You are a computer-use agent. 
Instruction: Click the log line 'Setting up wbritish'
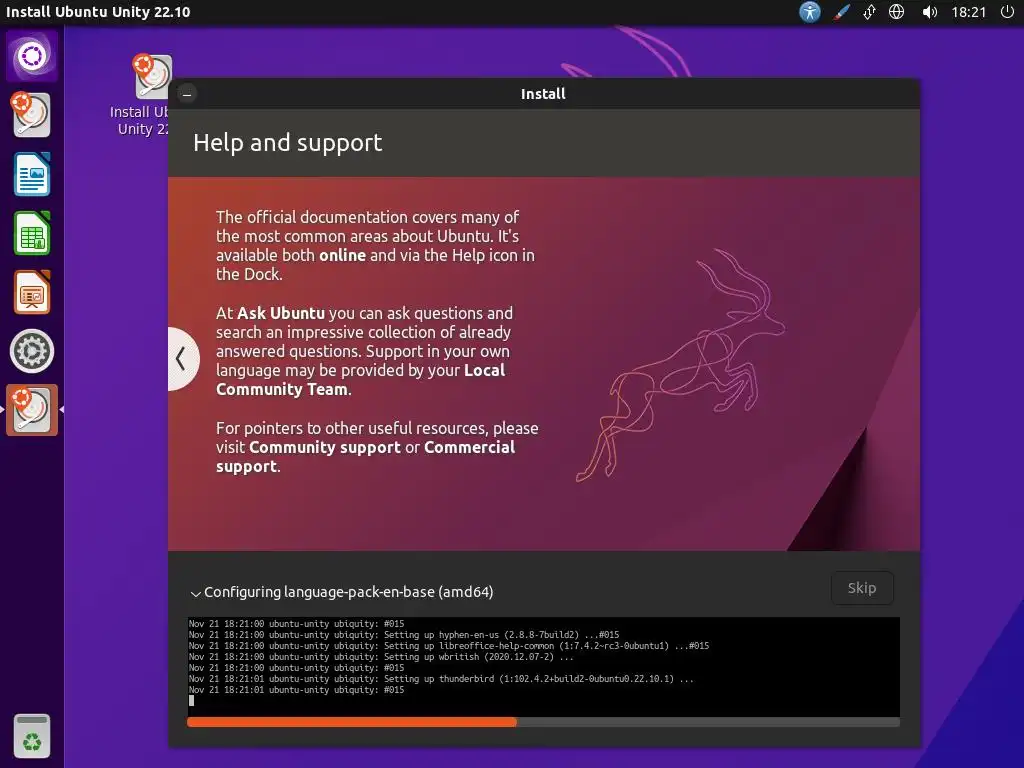point(381,656)
